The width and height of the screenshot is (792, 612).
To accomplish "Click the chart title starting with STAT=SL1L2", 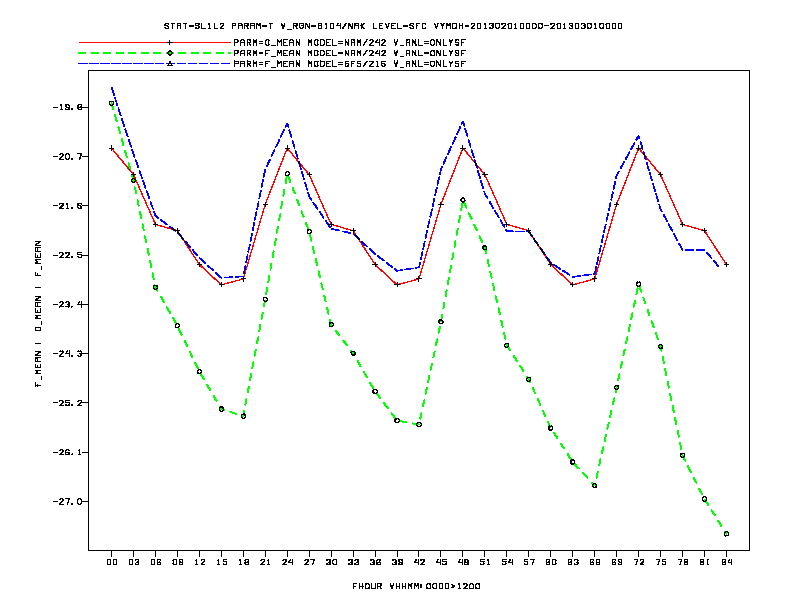I will 393,26.
